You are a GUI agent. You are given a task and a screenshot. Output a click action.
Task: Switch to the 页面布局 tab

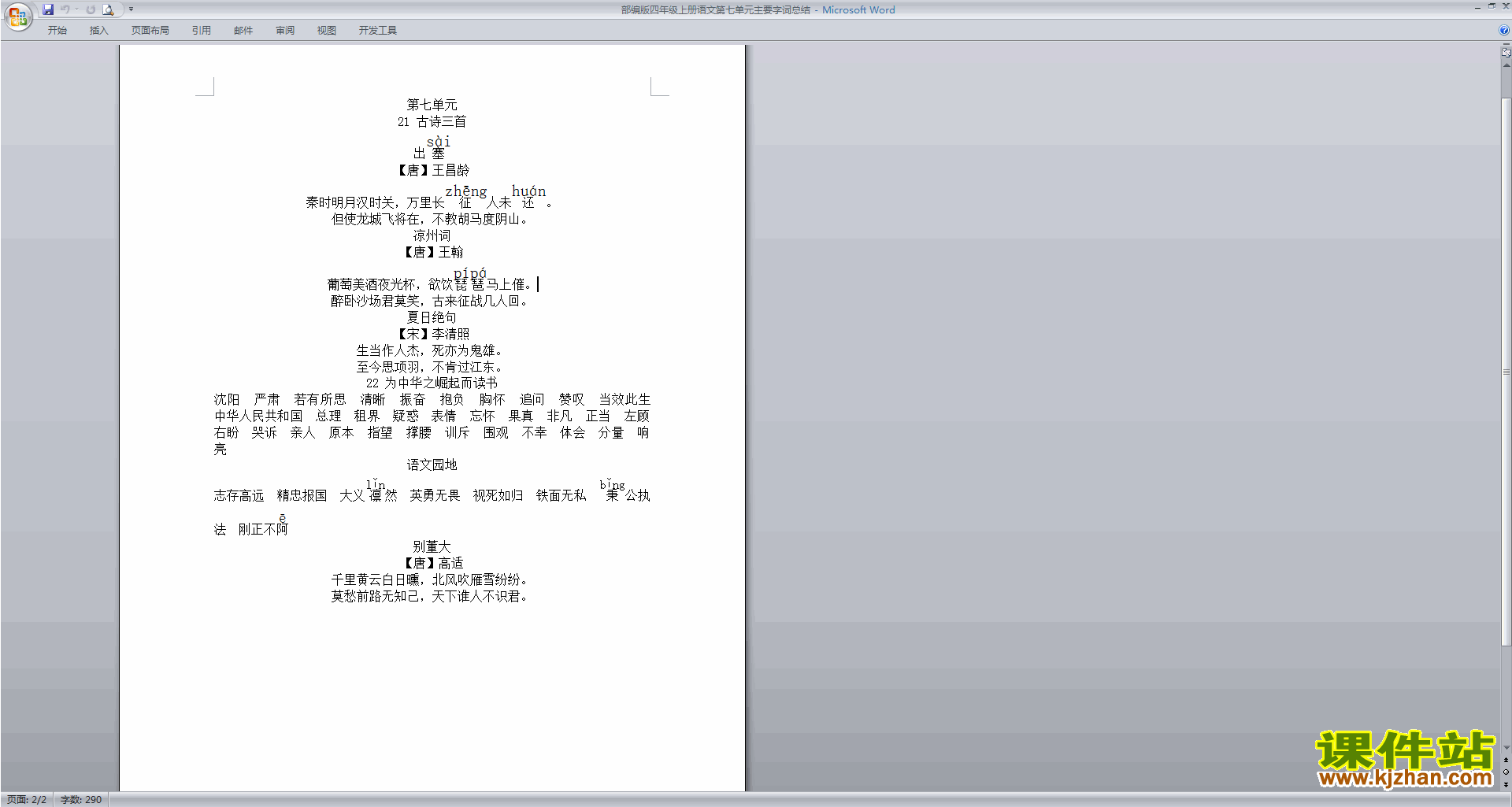[150, 31]
